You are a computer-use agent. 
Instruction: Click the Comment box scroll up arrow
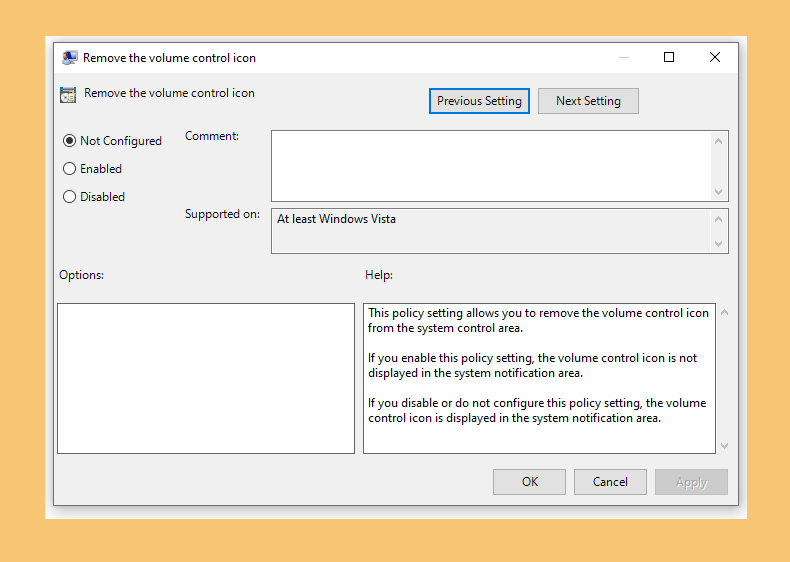(718, 141)
